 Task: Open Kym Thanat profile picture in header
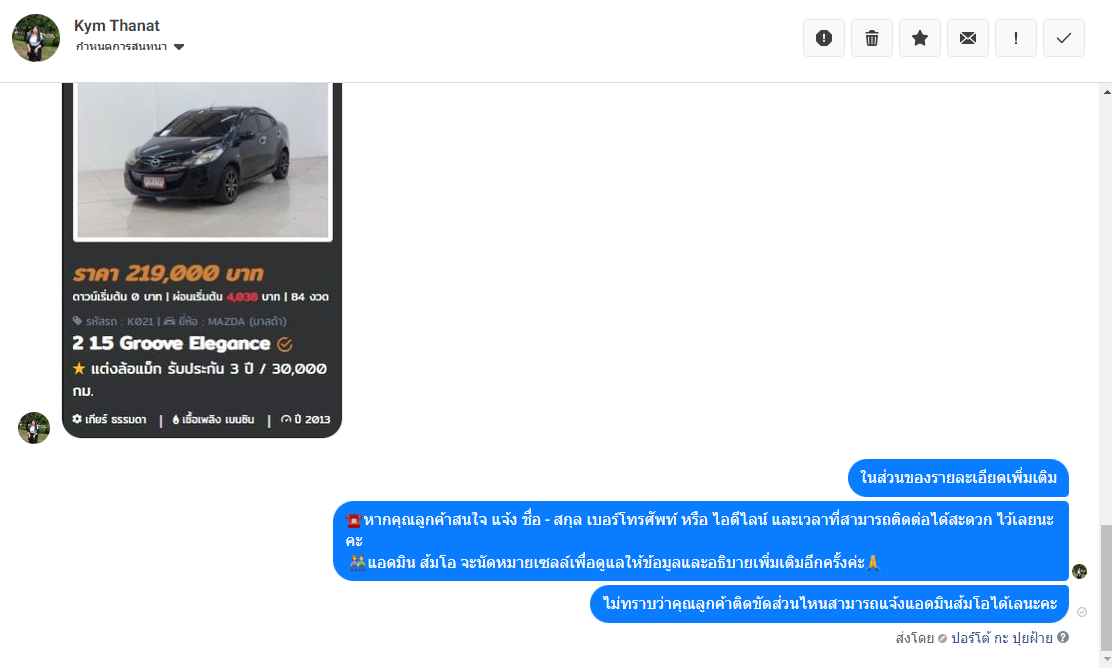click(x=35, y=38)
